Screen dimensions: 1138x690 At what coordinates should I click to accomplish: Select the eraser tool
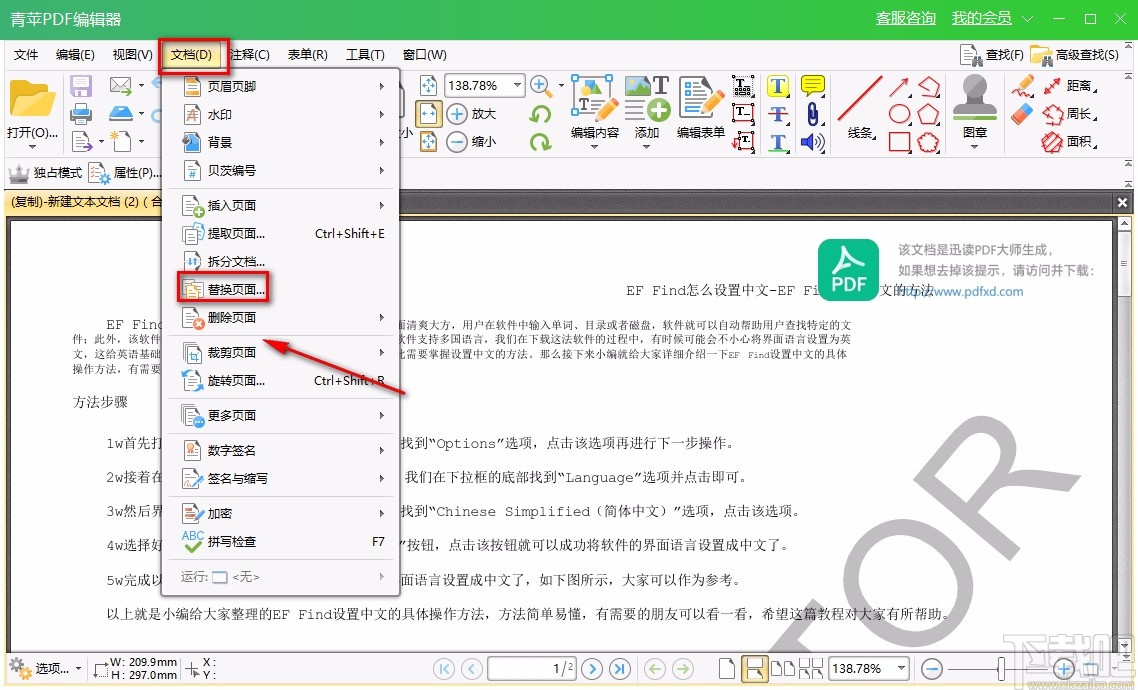coord(1022,113)
